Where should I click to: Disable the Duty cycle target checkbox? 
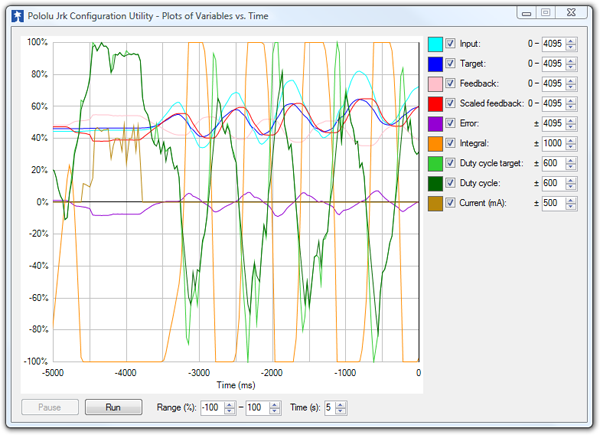(451, 164)
